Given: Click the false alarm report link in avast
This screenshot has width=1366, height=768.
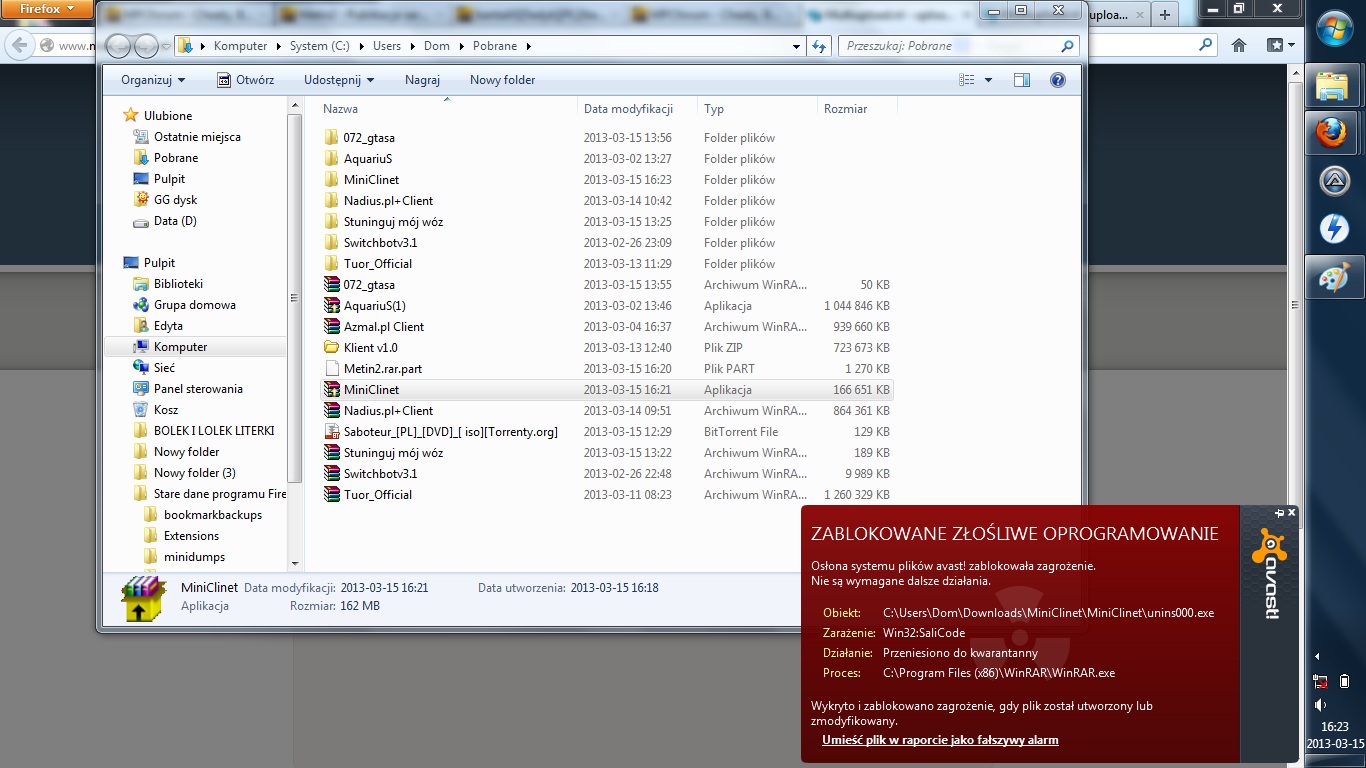Looking at the screenshot, I should coord(940,740).
